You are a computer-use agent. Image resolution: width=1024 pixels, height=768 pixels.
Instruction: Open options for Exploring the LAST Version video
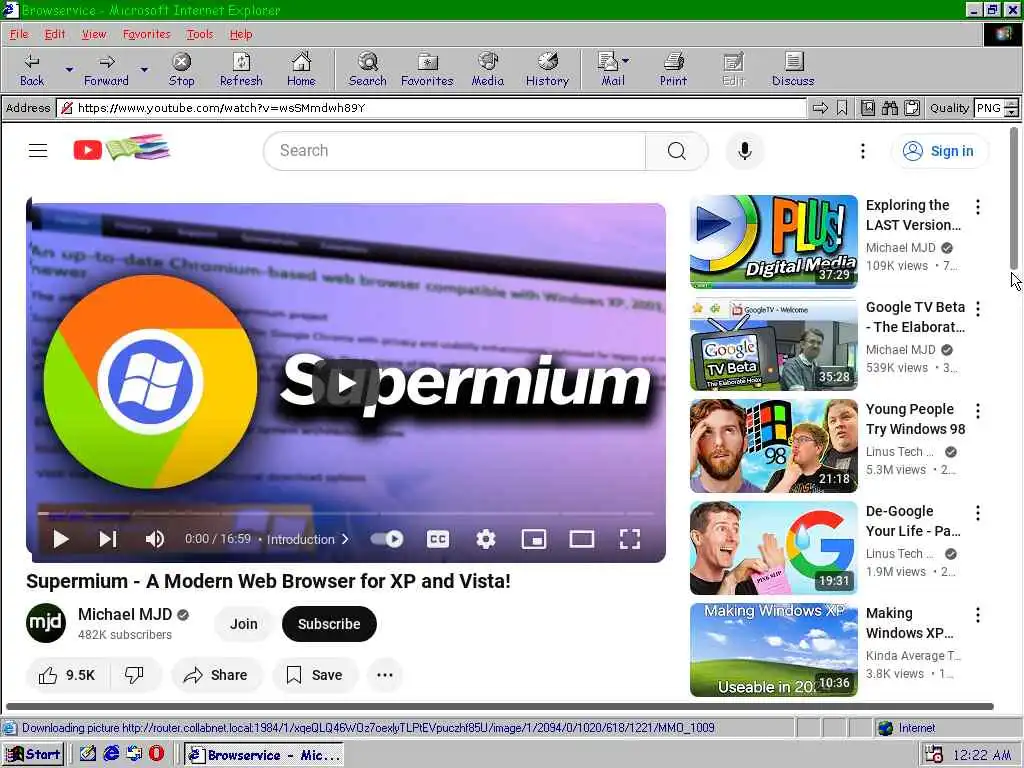pyautogui.click(x=978, y=207)
